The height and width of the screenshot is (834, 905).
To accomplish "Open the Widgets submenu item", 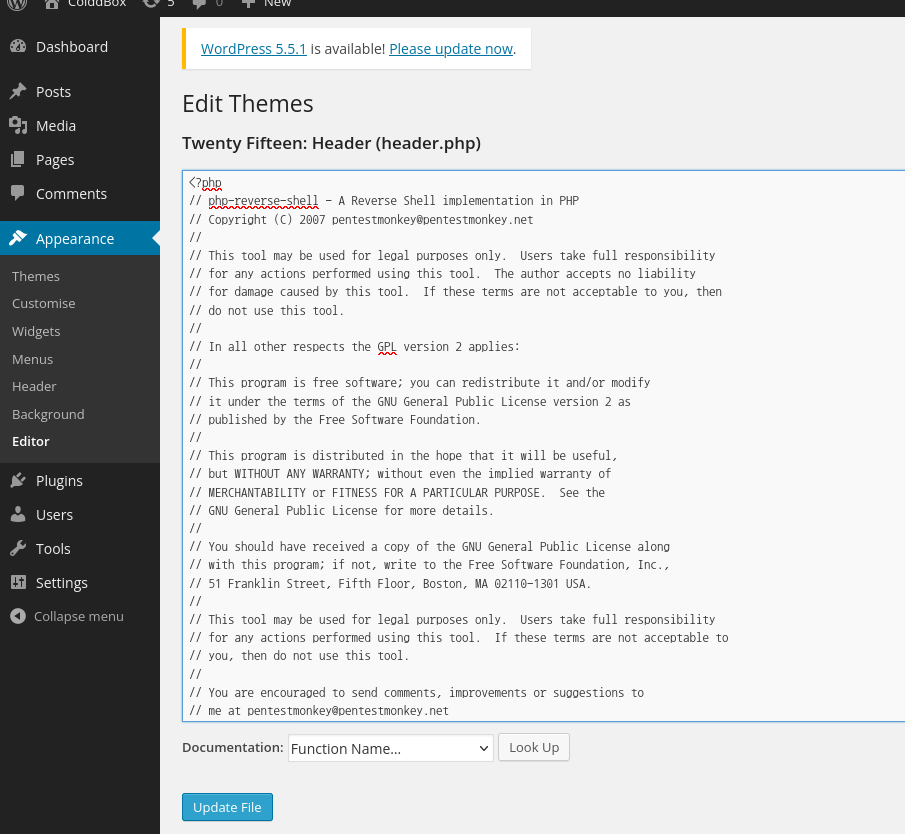I will [36, 331].
